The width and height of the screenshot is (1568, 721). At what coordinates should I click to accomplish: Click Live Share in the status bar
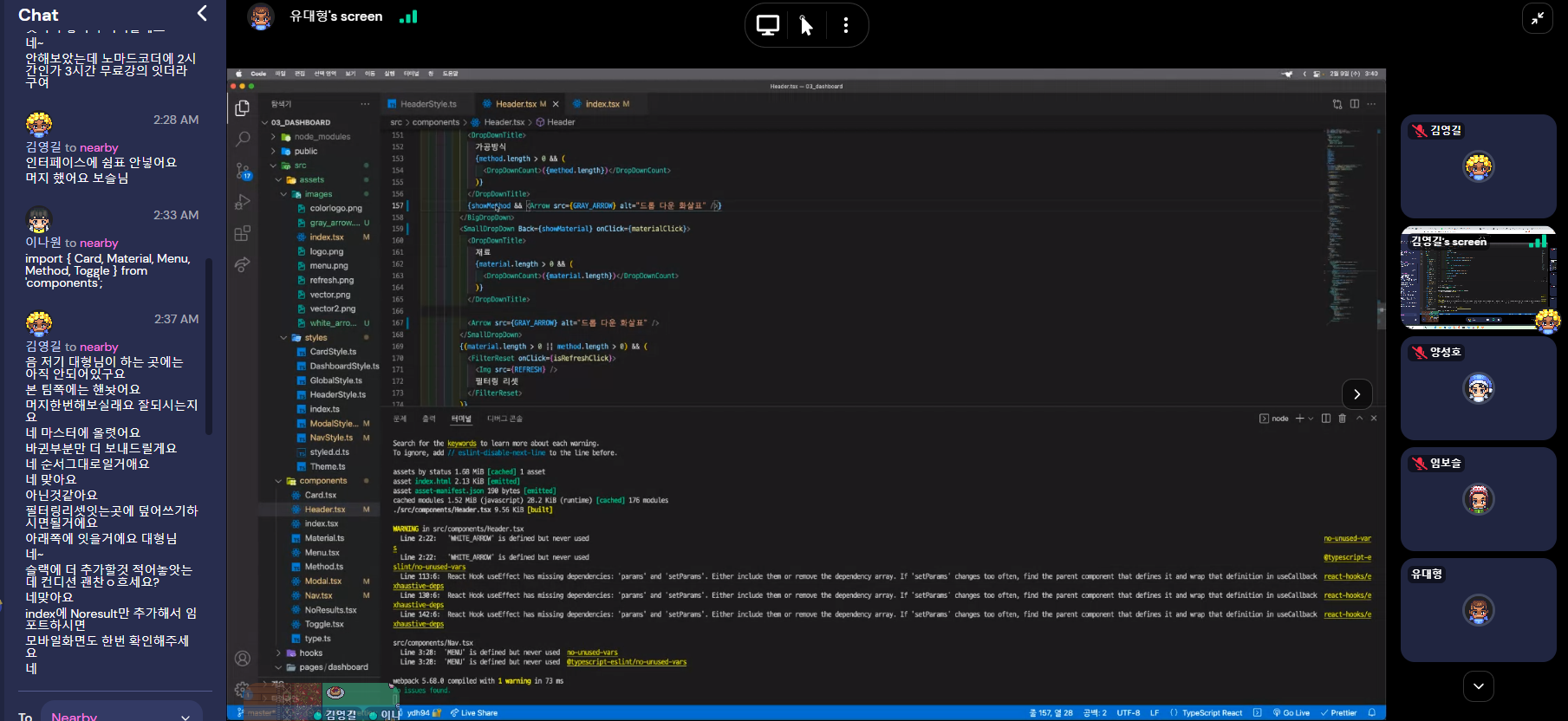pos(474,713)
